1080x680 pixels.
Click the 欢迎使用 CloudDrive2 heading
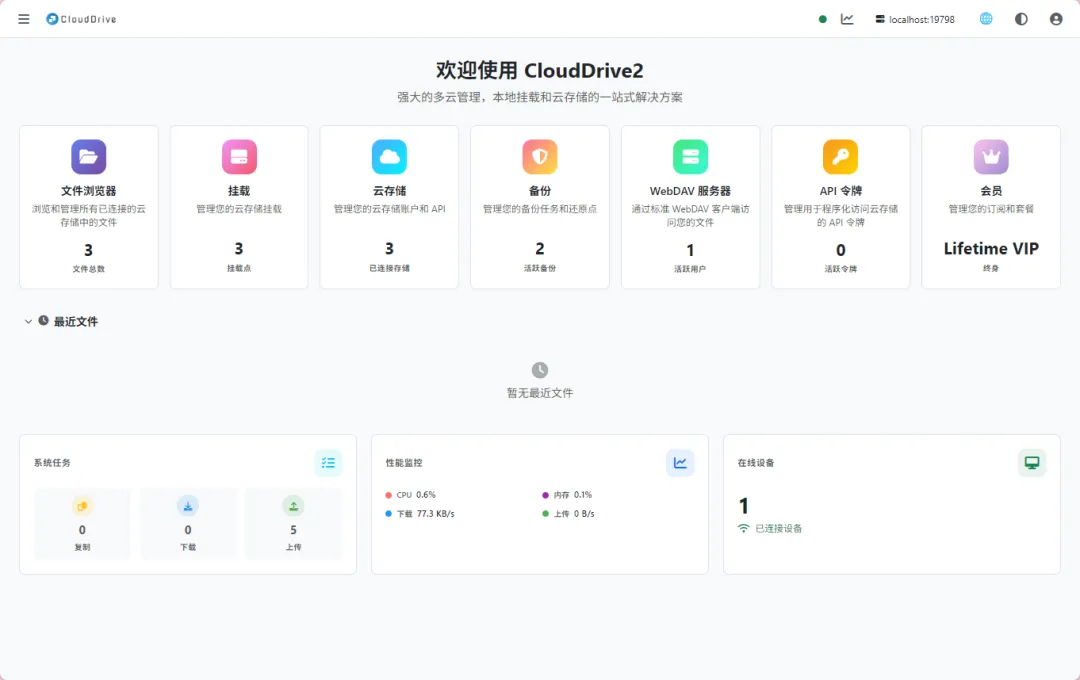pos(540,70)
